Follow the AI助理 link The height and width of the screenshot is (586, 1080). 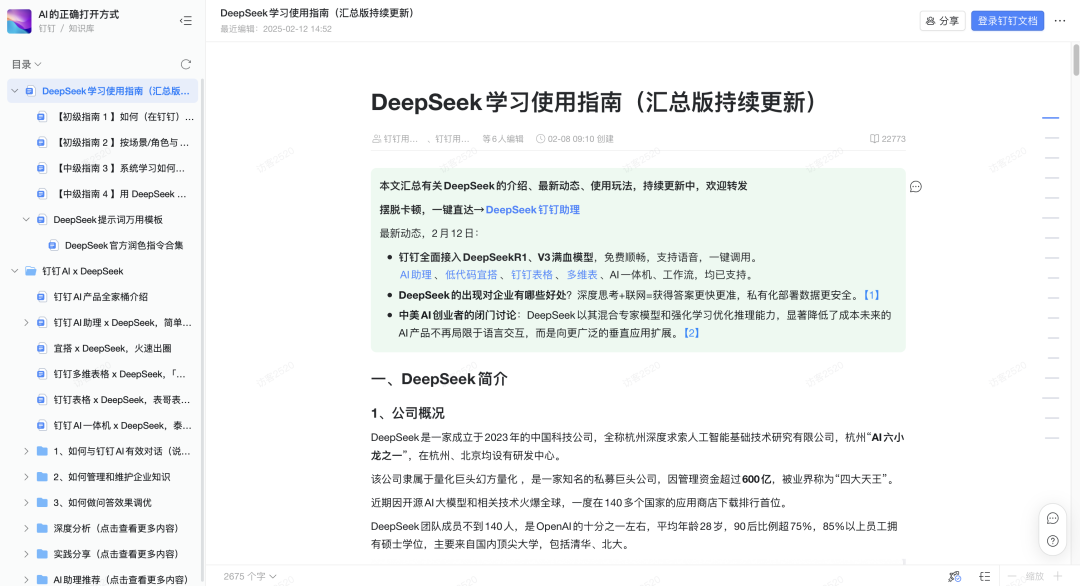pyautogui.click(x=415, y=275)
